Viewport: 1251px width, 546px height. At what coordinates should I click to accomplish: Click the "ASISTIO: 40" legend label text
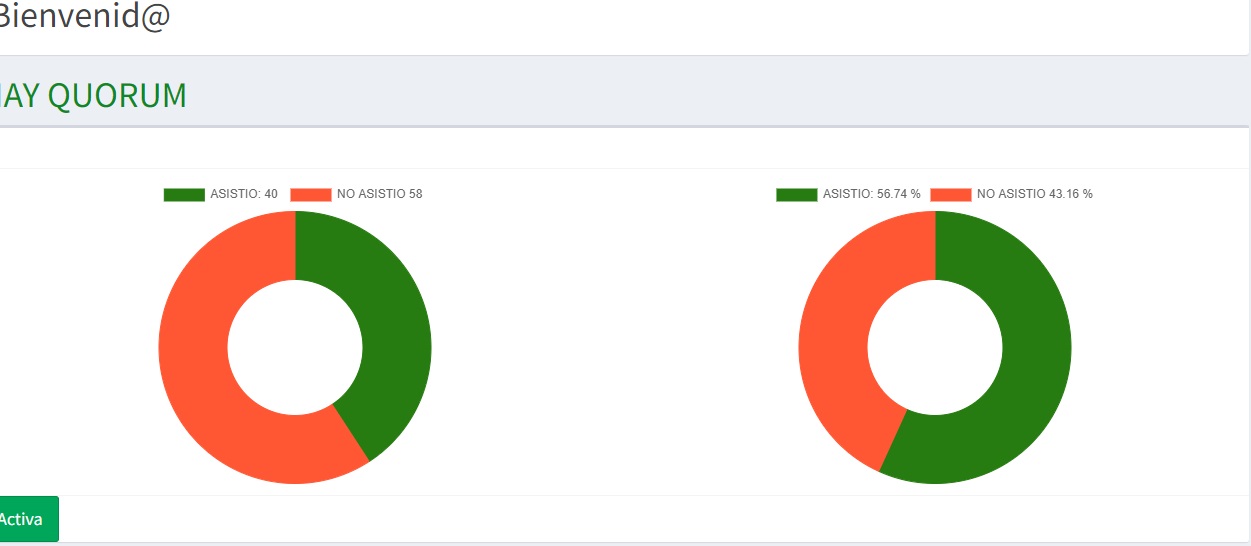pos(244,194)
